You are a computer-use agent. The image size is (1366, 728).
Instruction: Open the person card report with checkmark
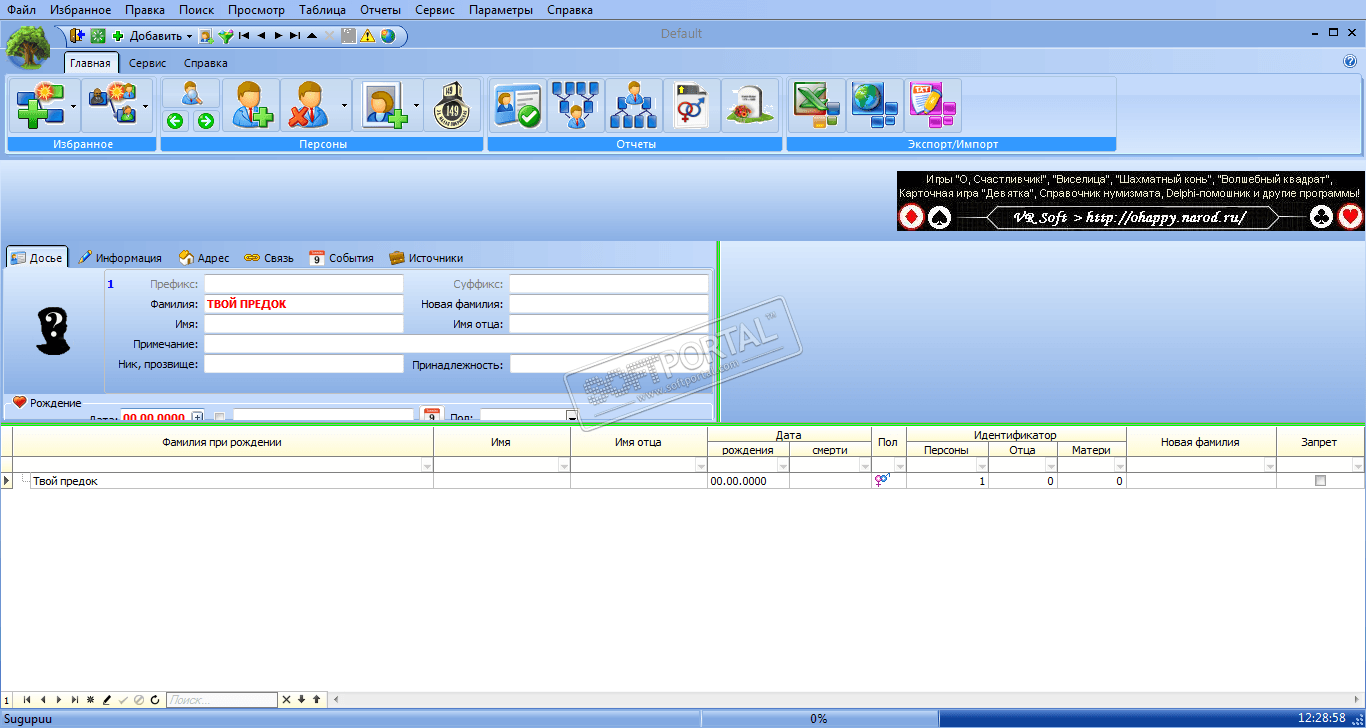518,106
